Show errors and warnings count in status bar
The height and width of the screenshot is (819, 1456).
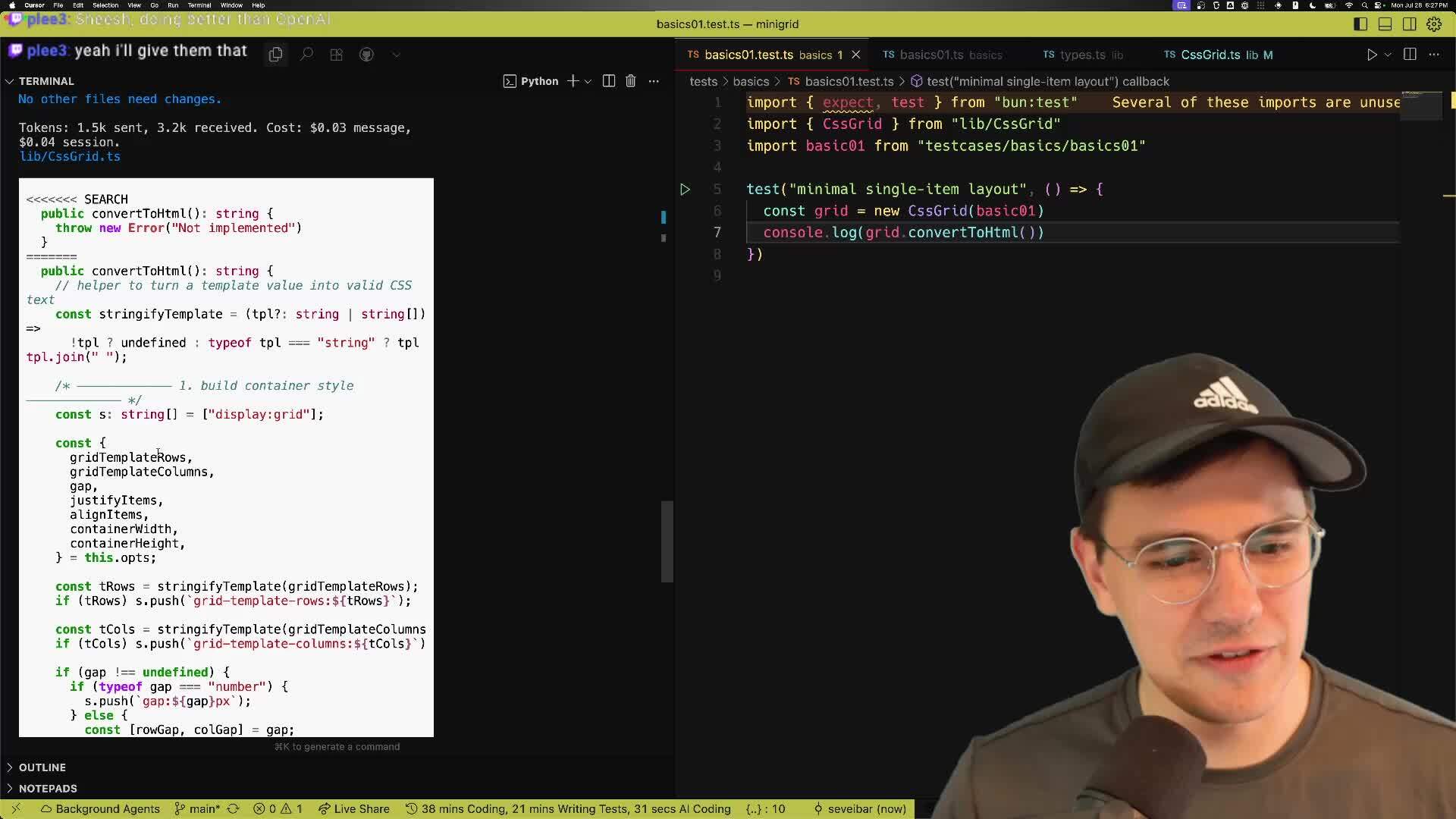click(x=278, y=809)
